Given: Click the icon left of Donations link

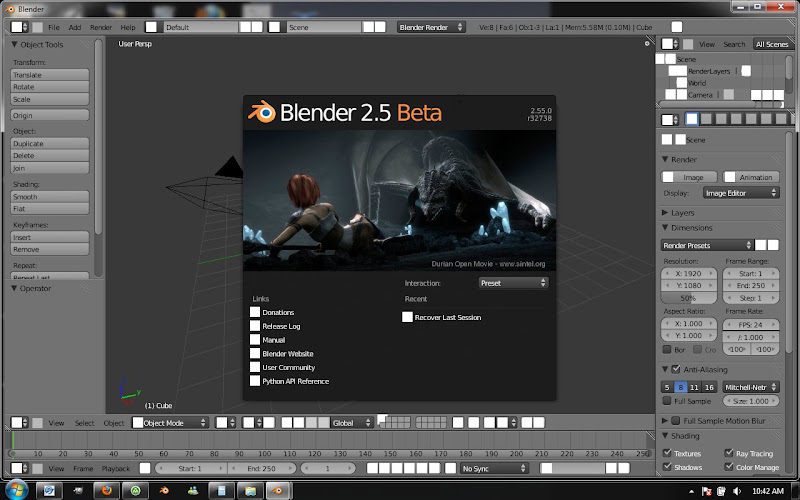Looking at the screenshot, I should point(255,312).
